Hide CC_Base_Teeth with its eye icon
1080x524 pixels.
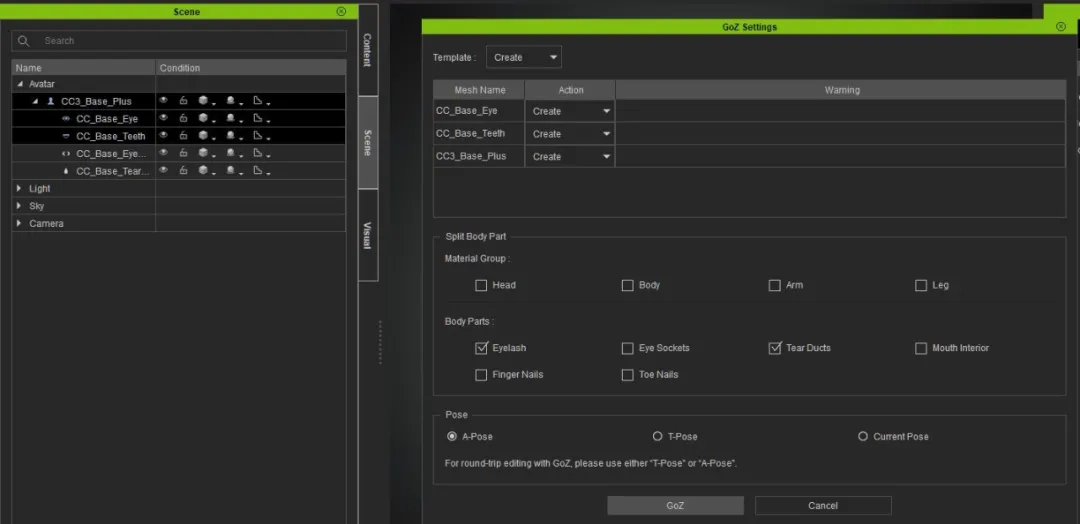click(x=163, y=136)
